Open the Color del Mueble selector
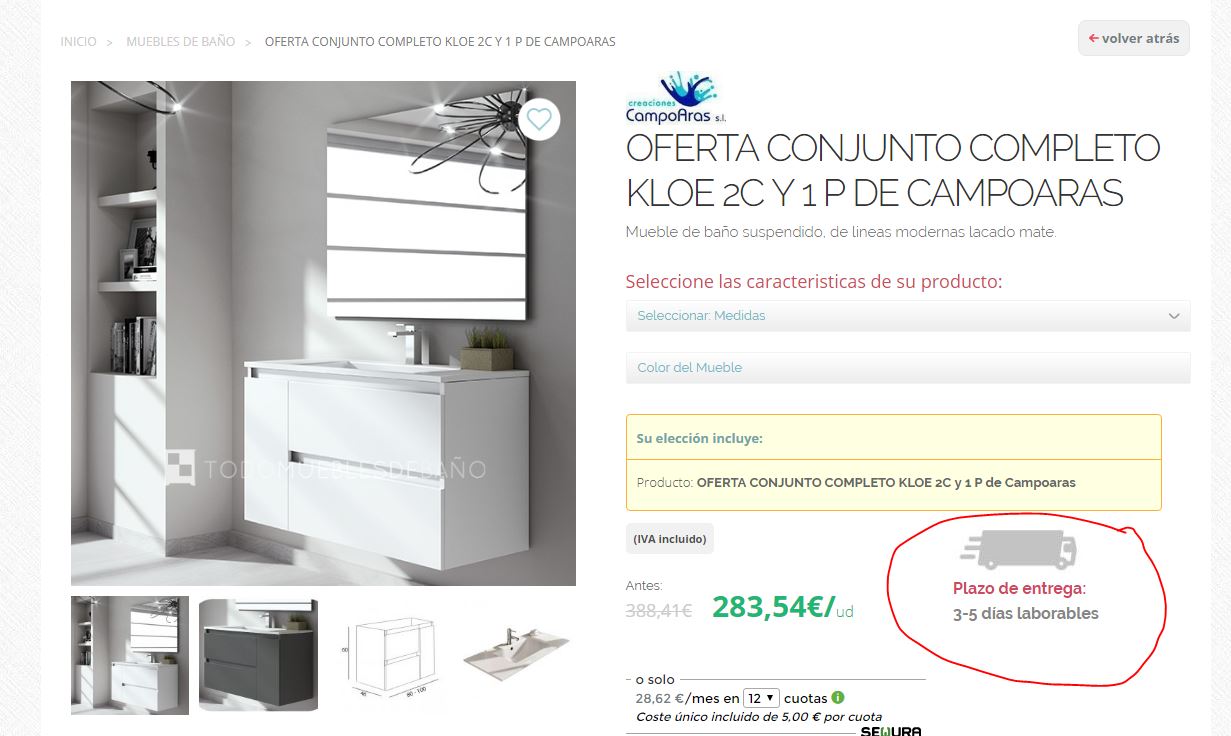 908,367
